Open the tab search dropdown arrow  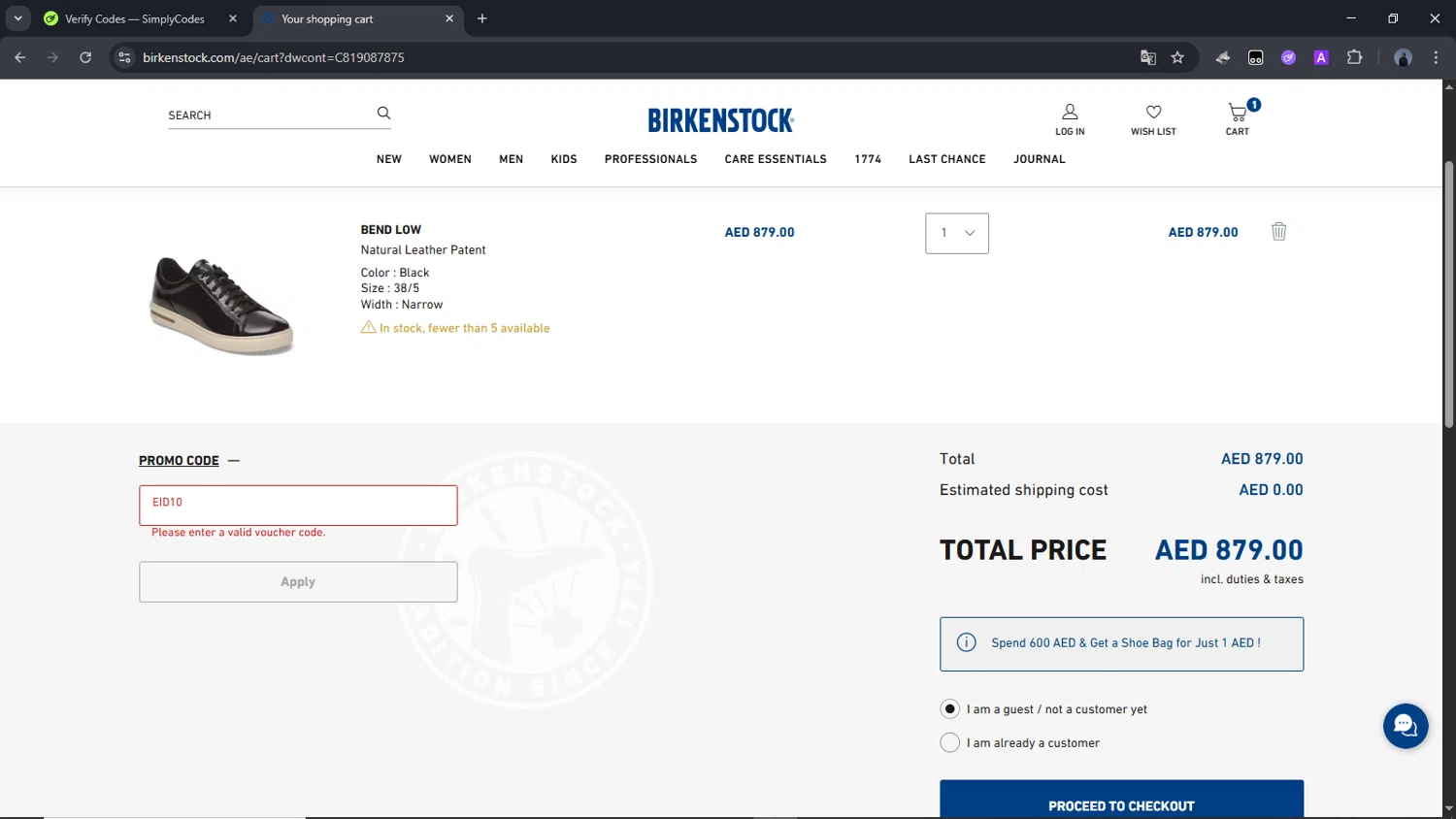17,18
